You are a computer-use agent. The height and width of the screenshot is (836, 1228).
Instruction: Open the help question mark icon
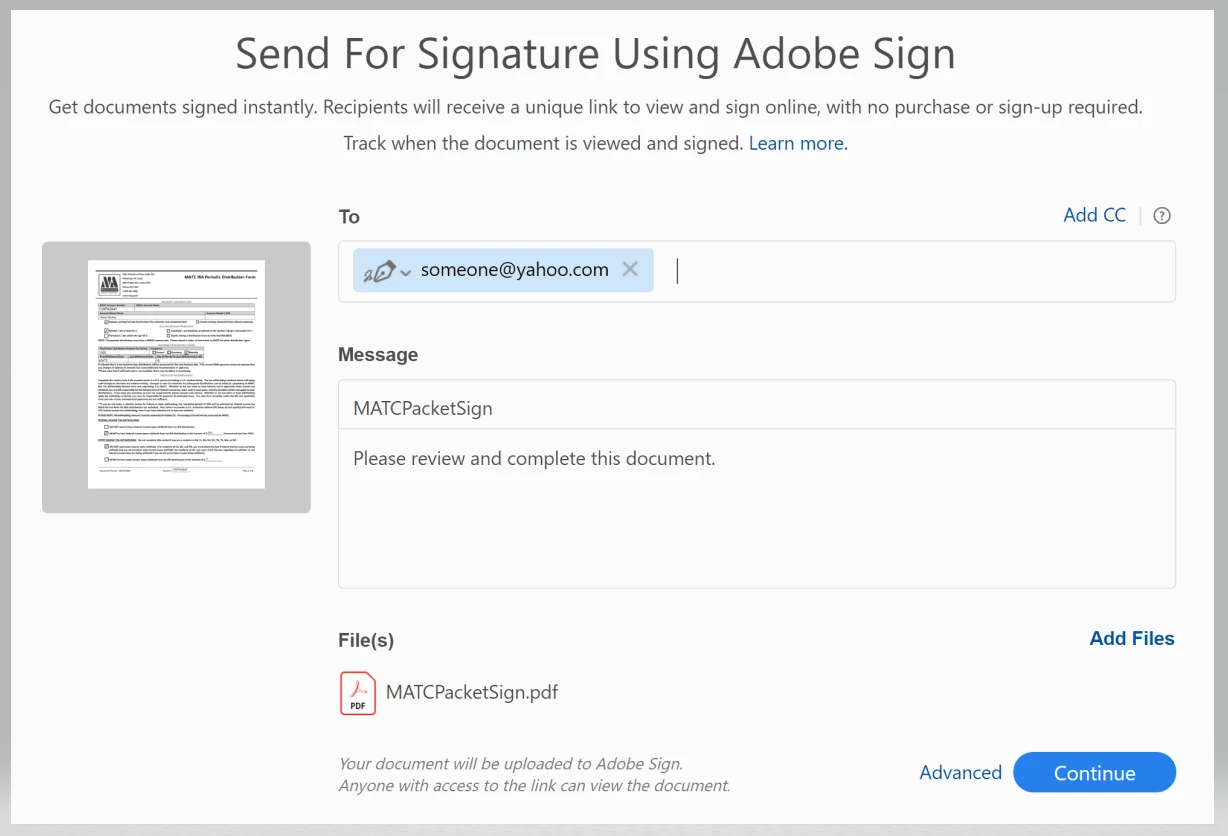point(1162,215)
